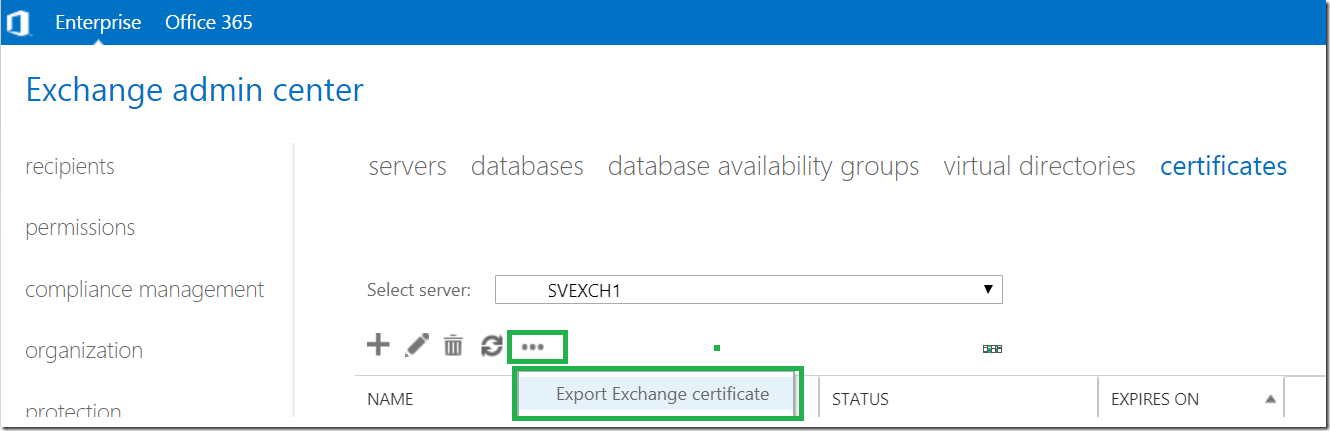
Task: Open the more options ellipsis menu
Action: click(x=533, y=347)
